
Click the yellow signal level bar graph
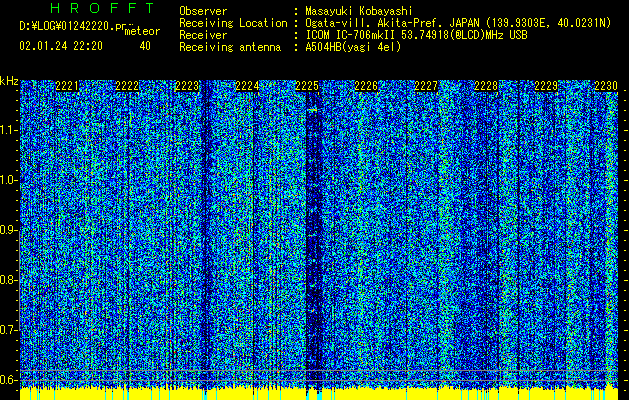[x=319, y=394]
